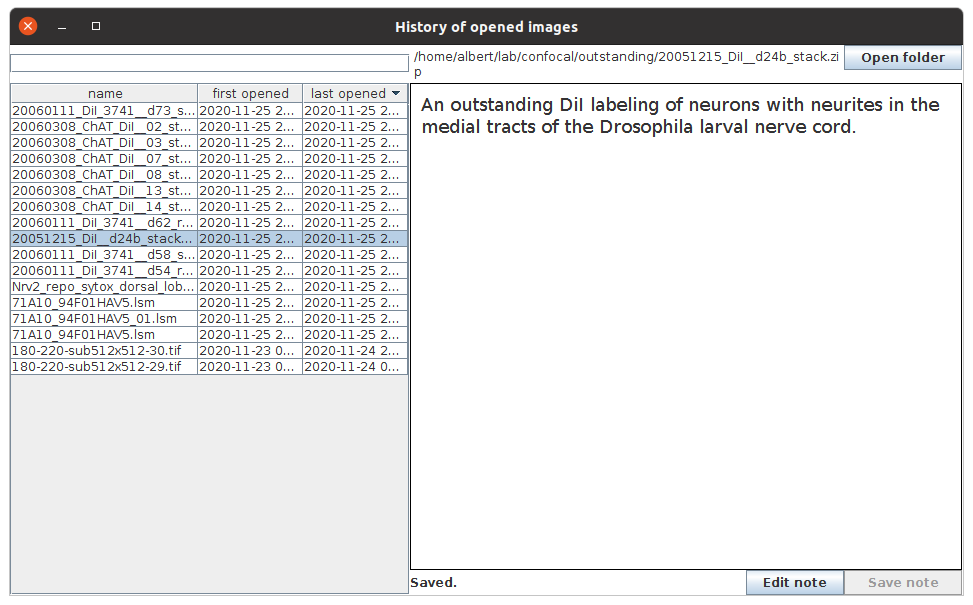The image size is (973, 605).
Task: Choose the 20060308_ChAT_DiI__07 entry
Action: (104, 159)
